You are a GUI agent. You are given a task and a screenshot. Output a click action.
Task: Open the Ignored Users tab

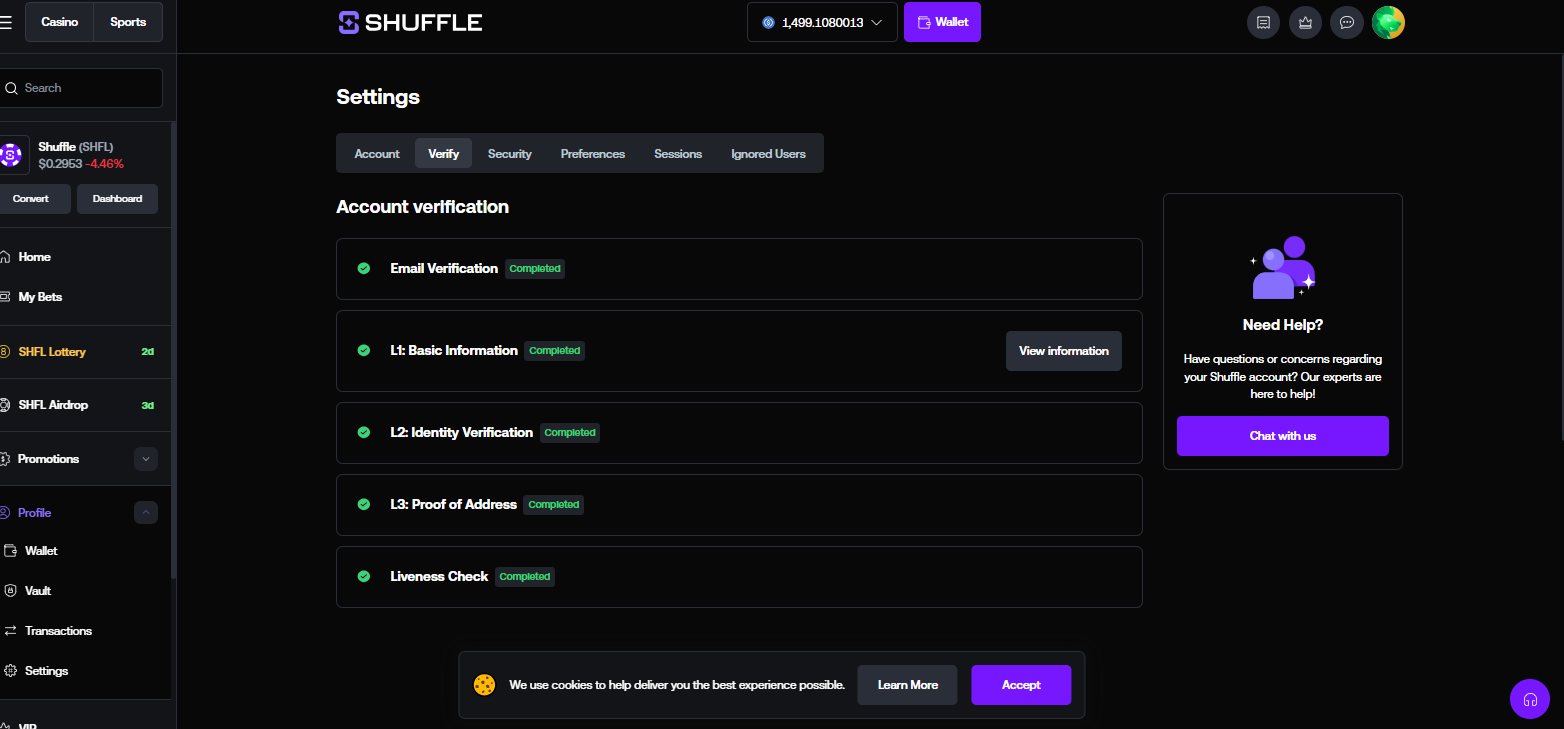[768, 154]
